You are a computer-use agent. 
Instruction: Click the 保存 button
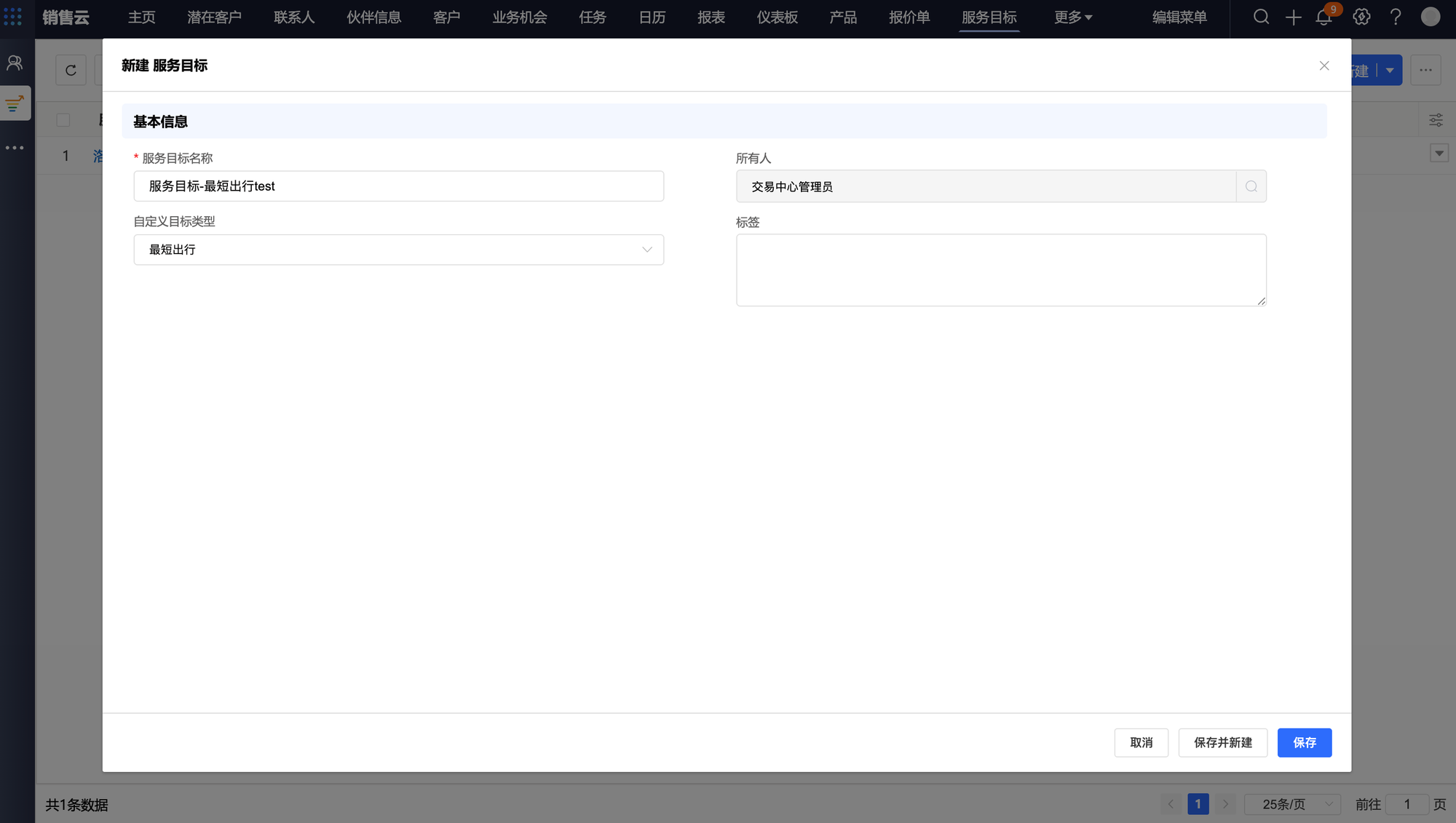[x=1304, y=742]
